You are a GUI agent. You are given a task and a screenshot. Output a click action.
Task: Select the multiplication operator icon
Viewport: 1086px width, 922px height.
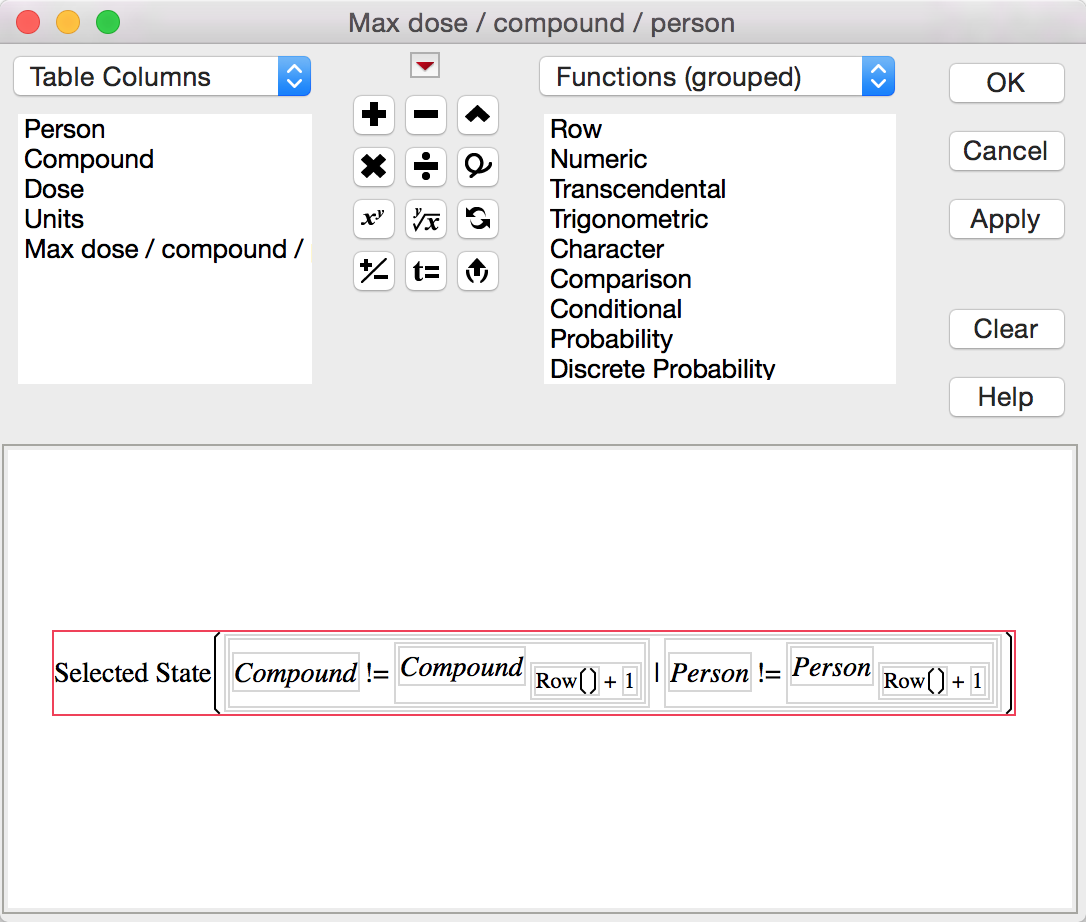[373, 167]
